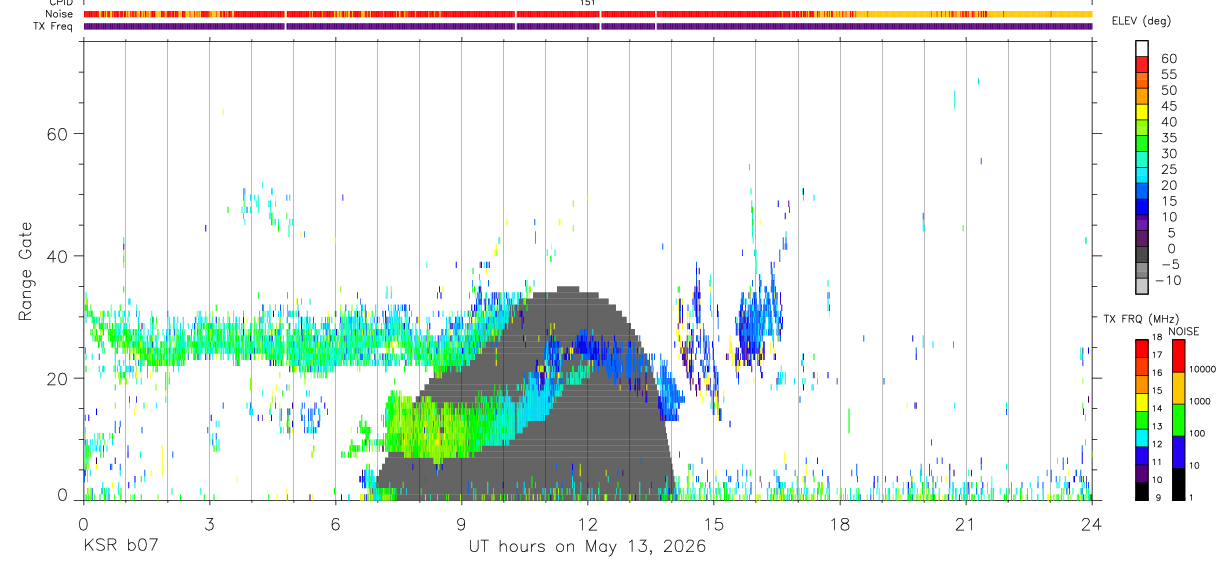The image size is (1228, 567).
Task: Select the 'TX FRQ (MHz)' legend title
Action: coord(1139,319)
